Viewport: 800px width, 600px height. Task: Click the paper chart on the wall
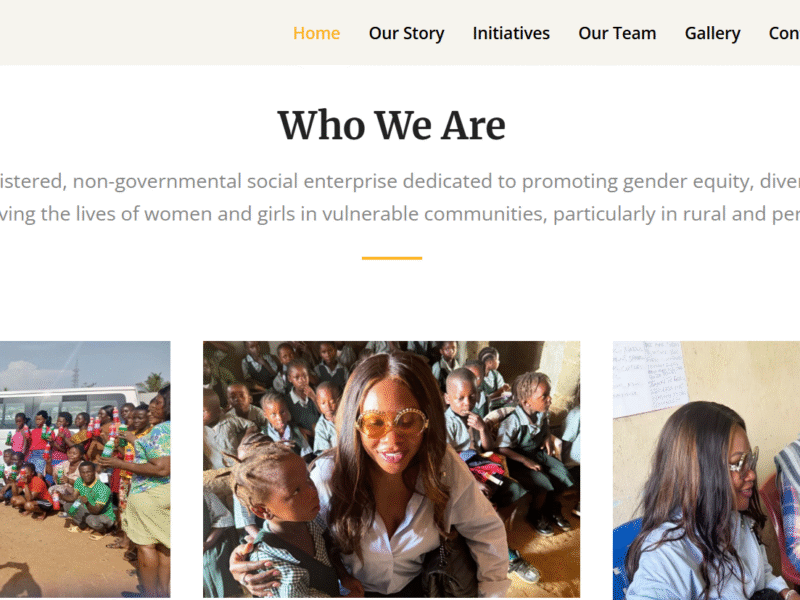point(650,378)
